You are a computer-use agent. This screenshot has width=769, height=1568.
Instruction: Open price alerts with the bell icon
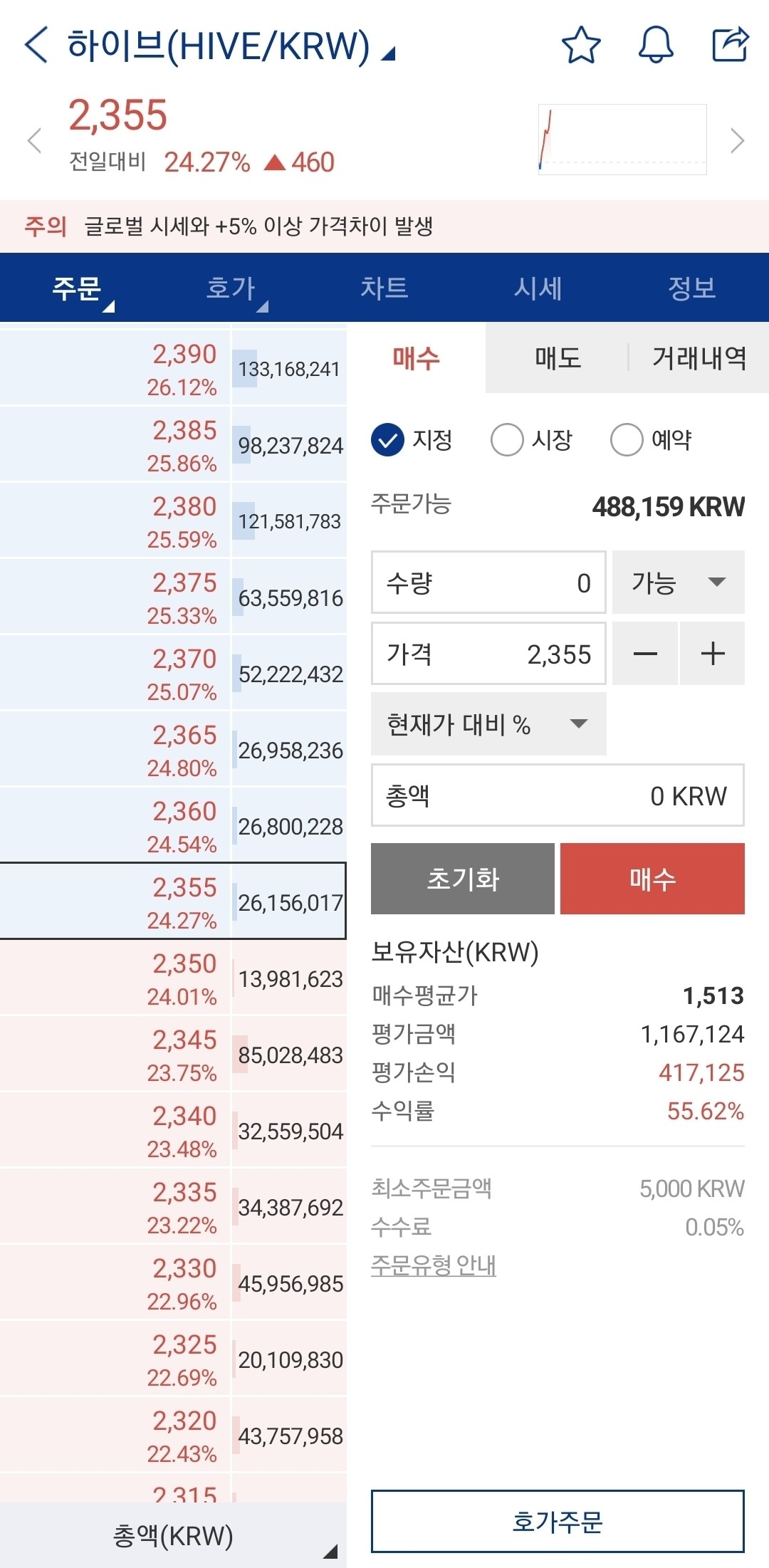(x=655, y=46)
